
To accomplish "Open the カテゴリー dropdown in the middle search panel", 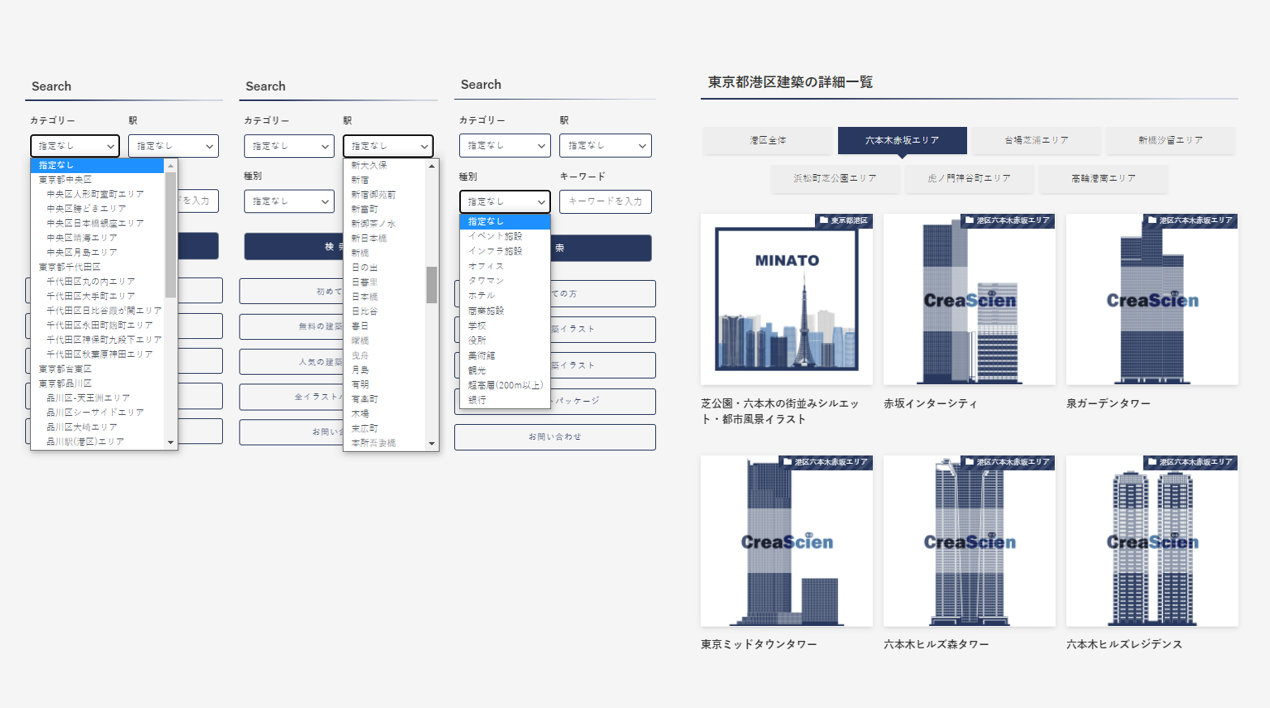I will click(x=288, y=145).
